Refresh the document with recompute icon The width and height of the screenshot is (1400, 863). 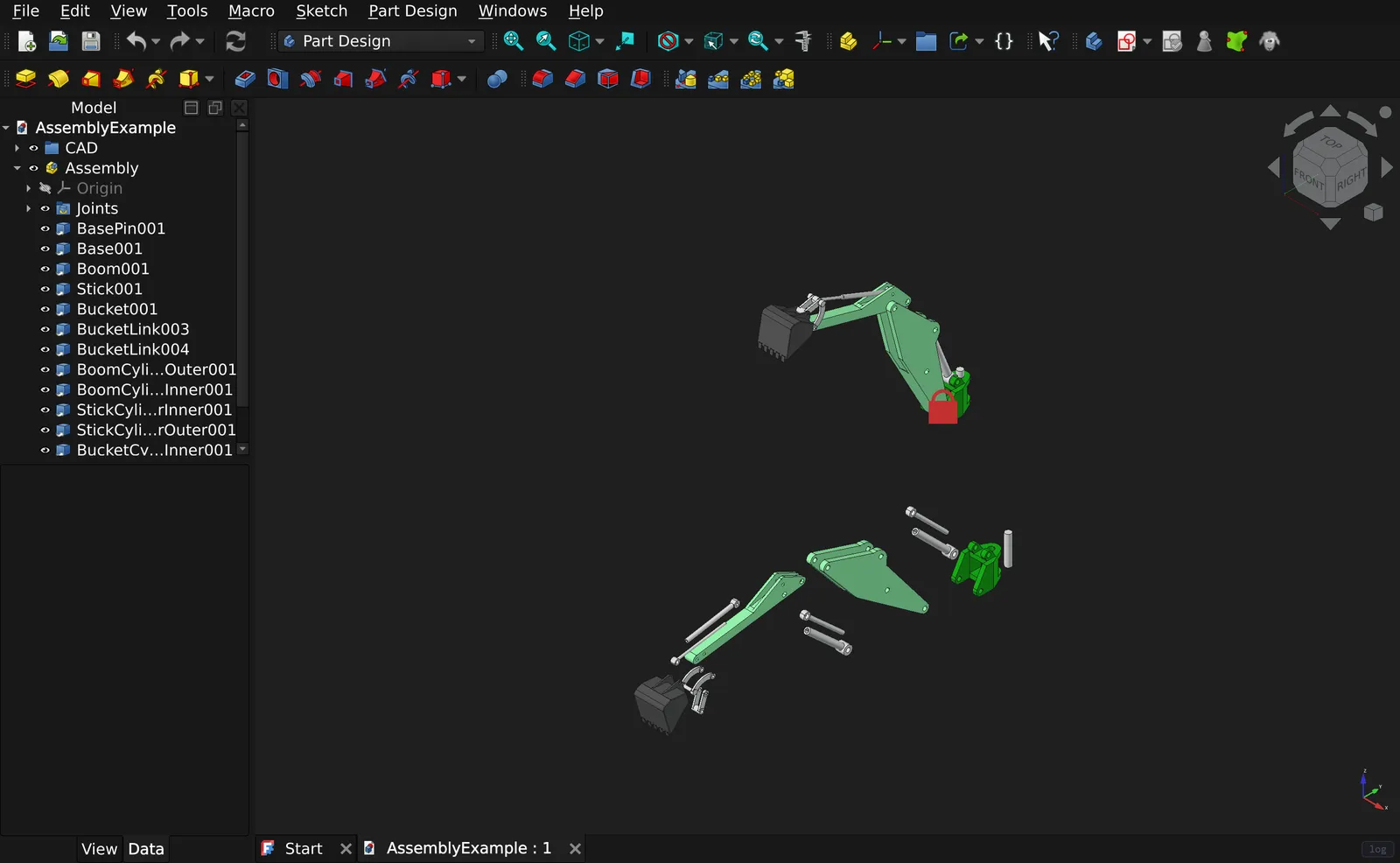point(235,41)
